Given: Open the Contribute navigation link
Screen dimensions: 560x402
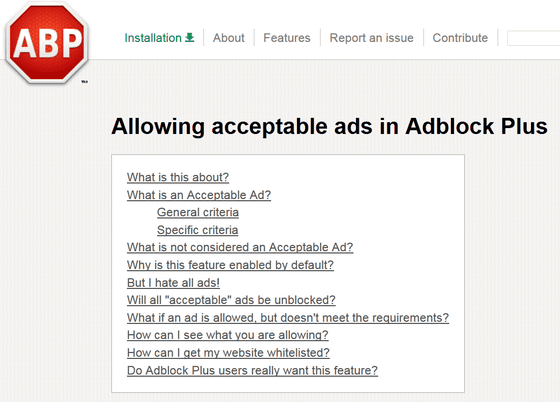Looking at the screenshot, I should pyautogui.click(x=460, y=38).
